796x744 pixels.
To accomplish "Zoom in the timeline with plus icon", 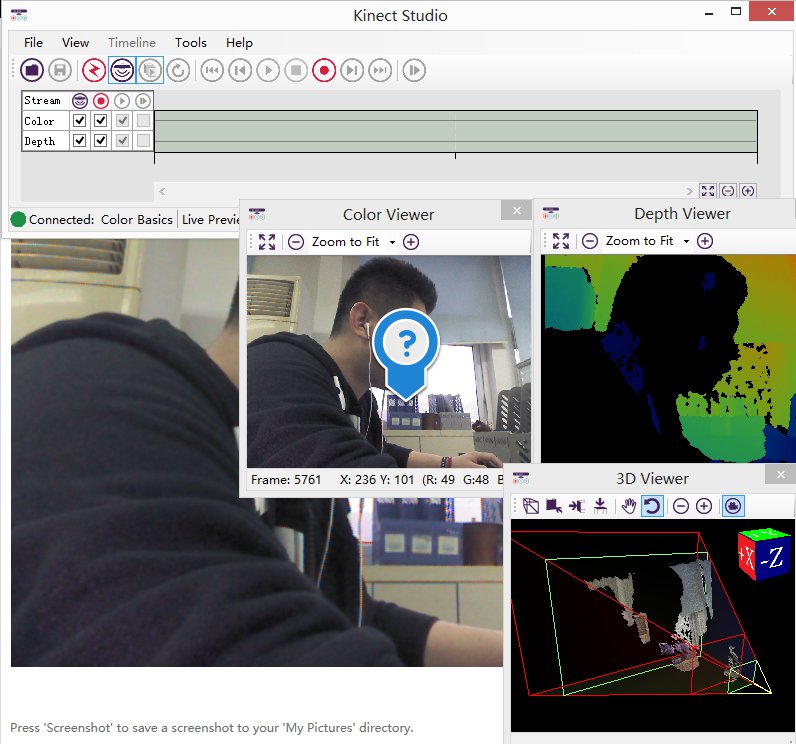I will [x=747, y=191].
